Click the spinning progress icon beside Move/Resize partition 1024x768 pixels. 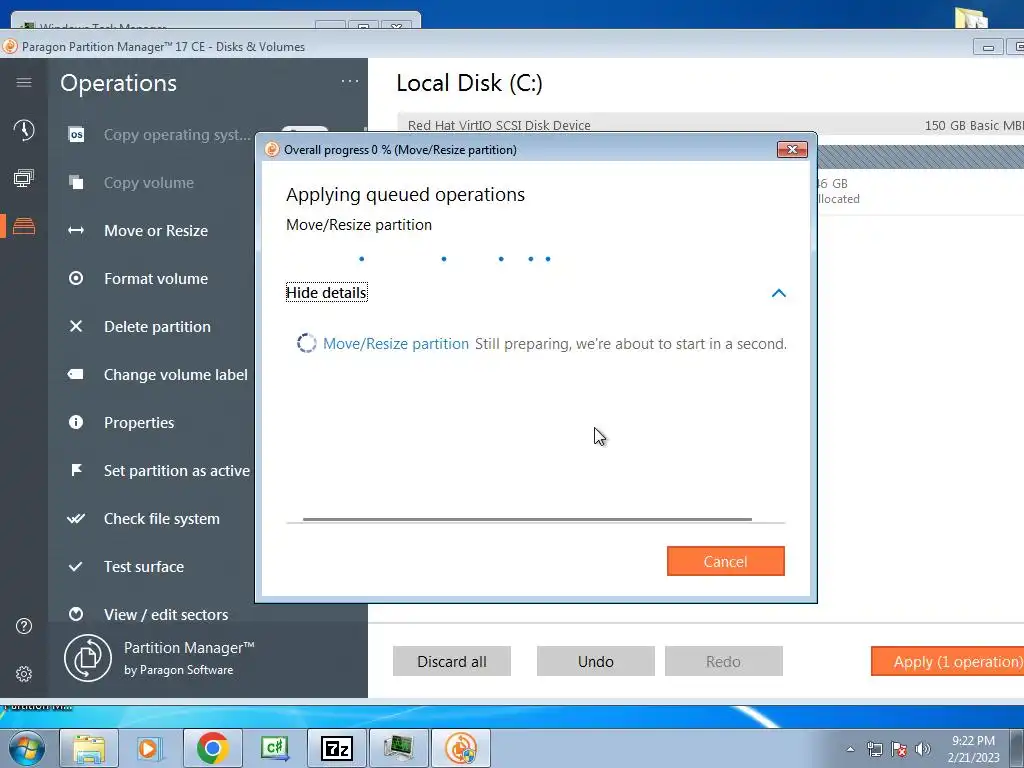pos(307,344)
